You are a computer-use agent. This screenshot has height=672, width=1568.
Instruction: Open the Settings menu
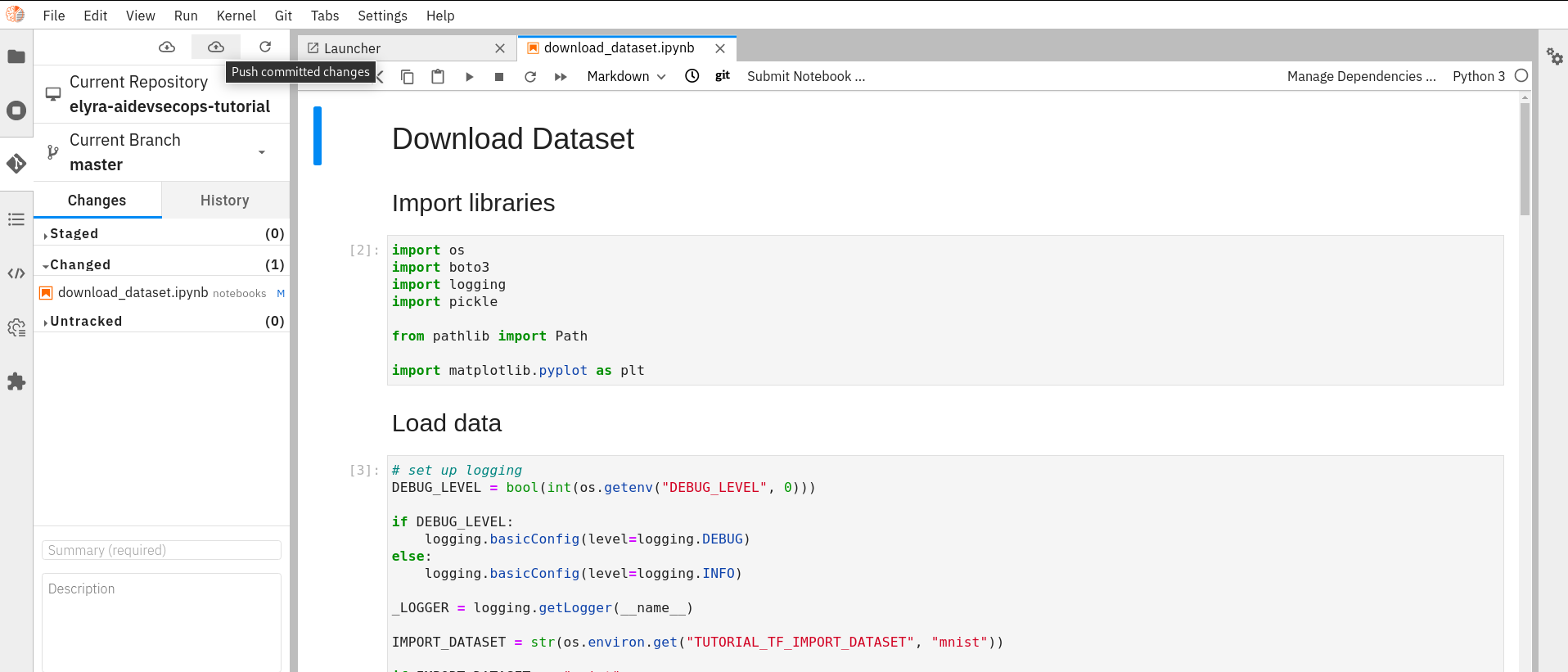tap(382, 16)
